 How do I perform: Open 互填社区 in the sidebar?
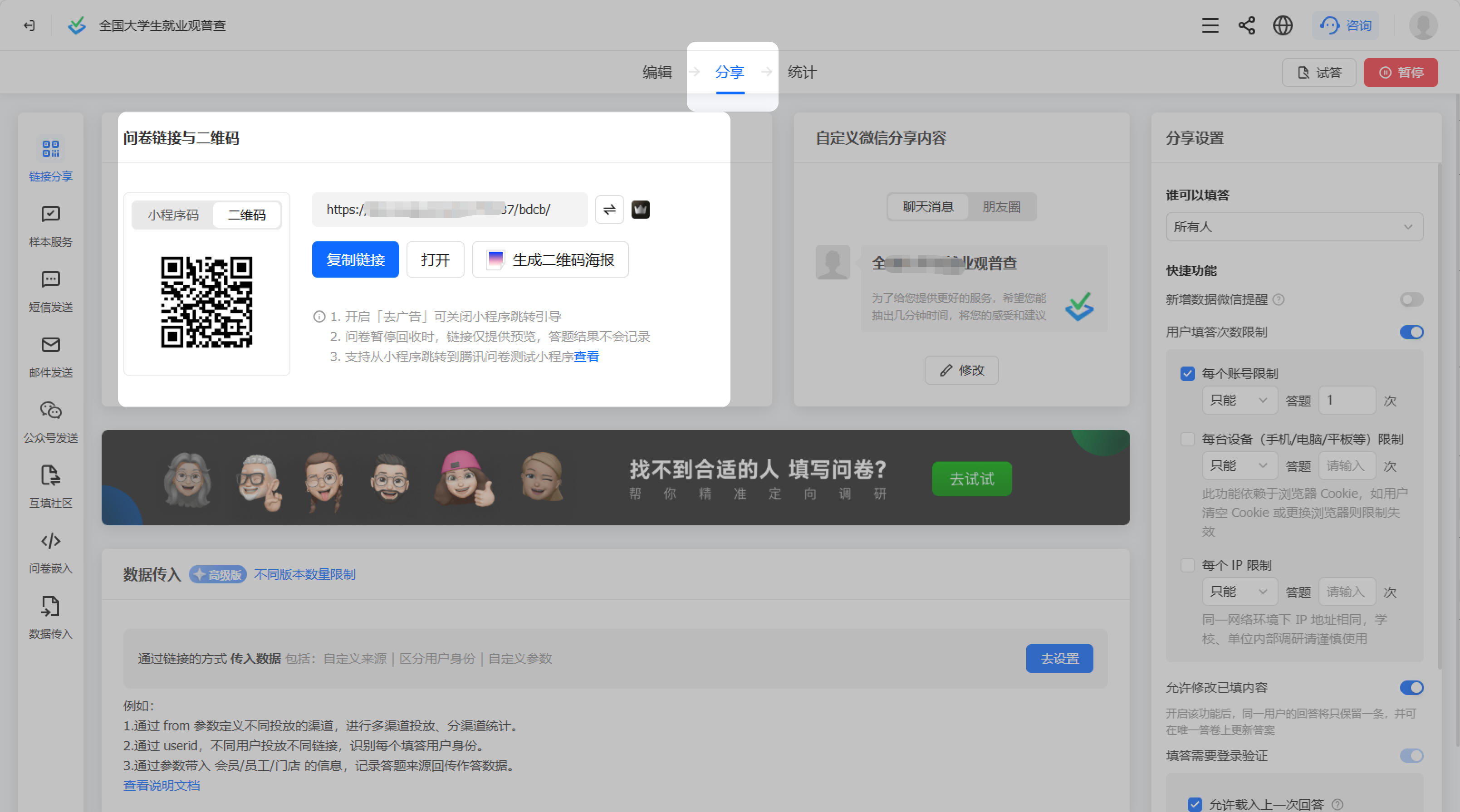pos(50,487)
